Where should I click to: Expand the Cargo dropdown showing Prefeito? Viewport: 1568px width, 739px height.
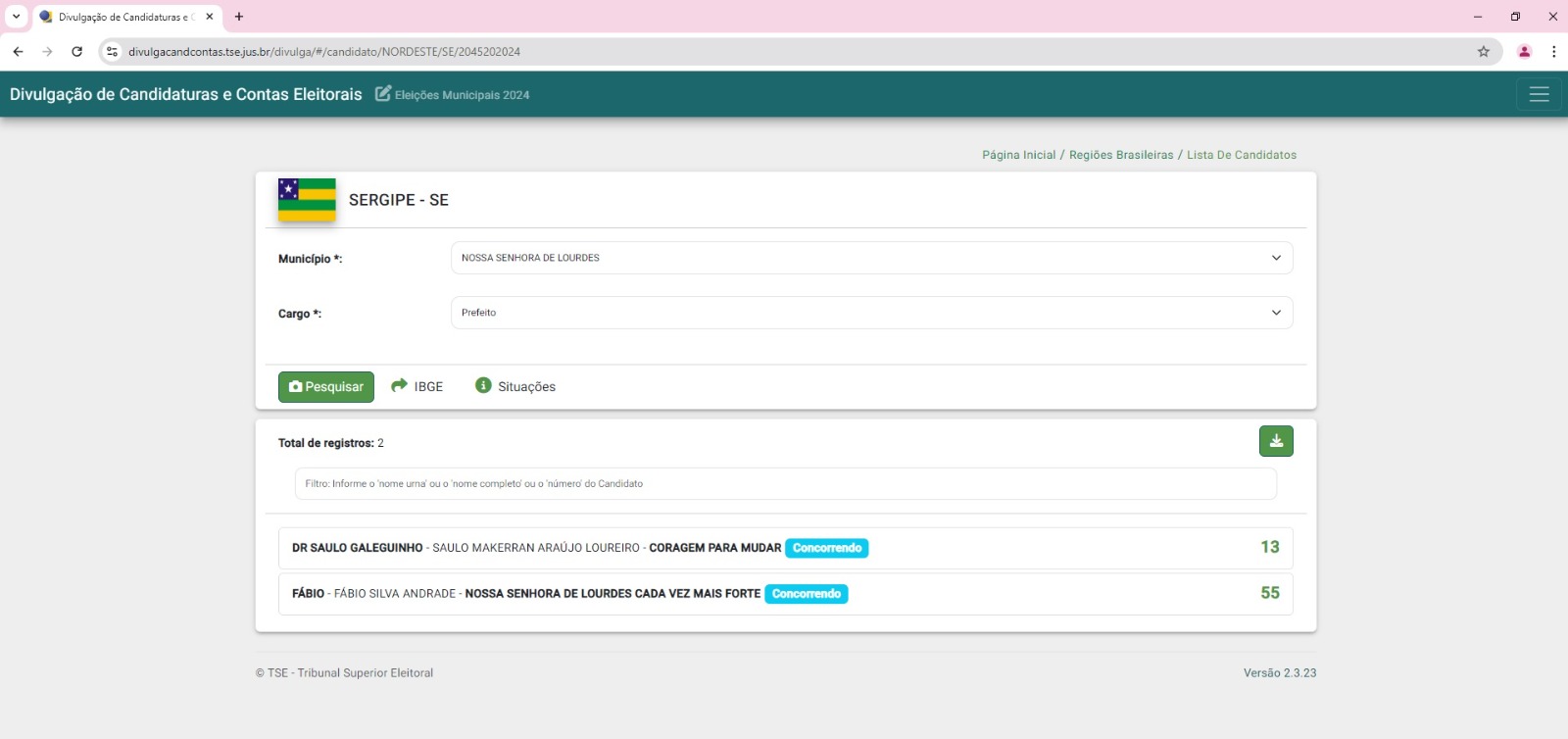[871, 313]
